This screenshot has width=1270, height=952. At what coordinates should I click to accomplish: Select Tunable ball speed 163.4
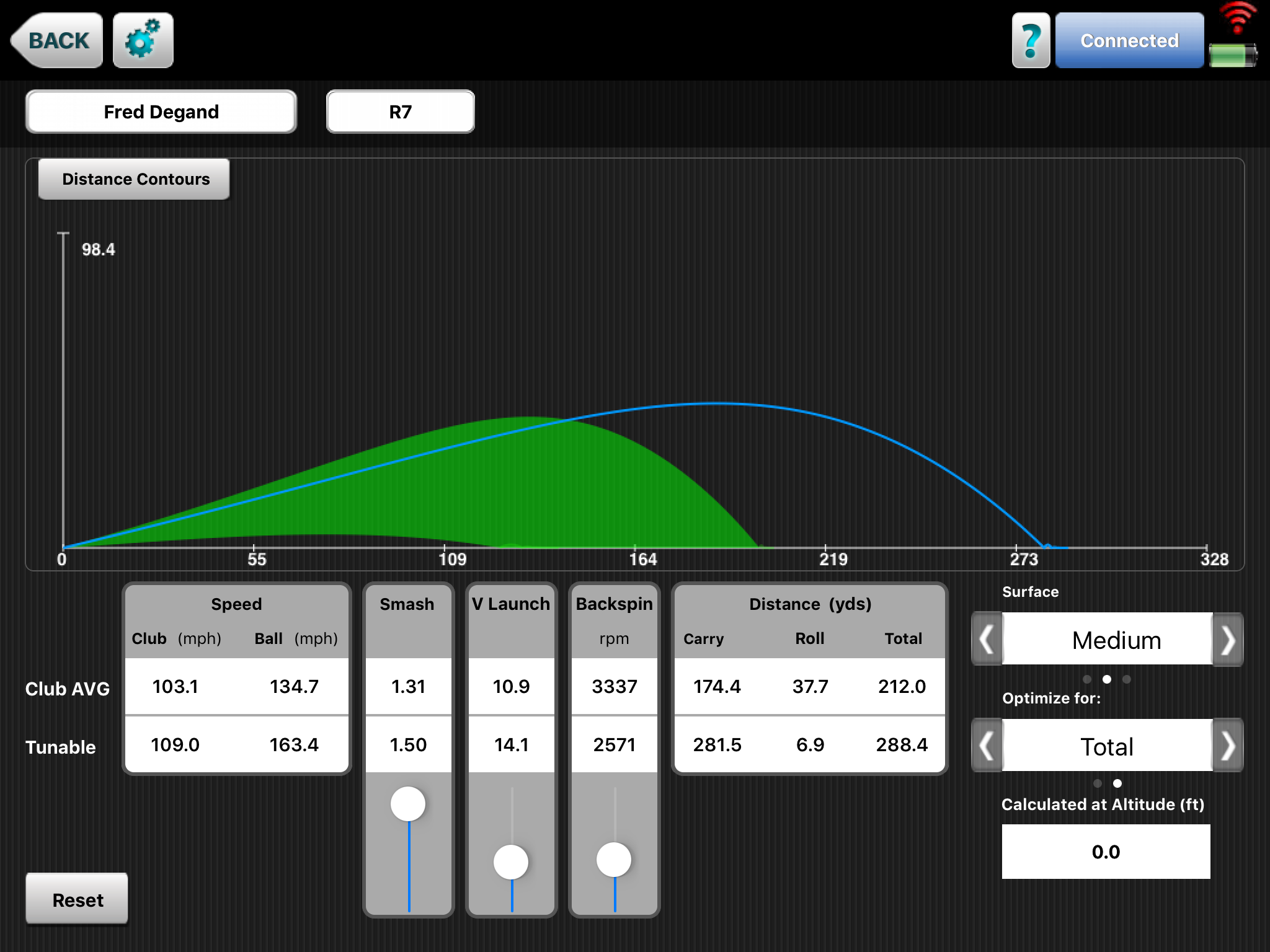pyautogui.click(x=294, y=744)
